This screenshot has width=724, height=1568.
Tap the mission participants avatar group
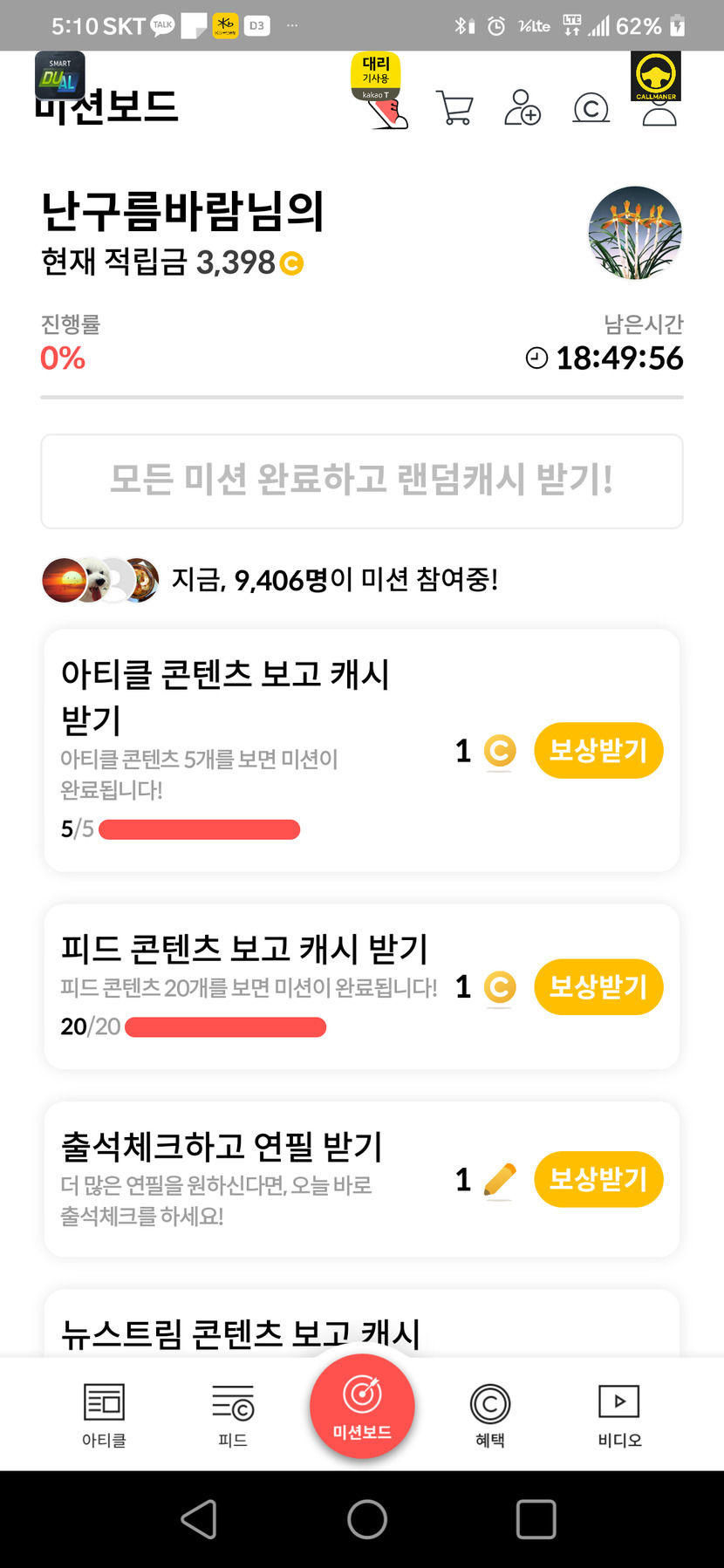click(x=100, y=581)
